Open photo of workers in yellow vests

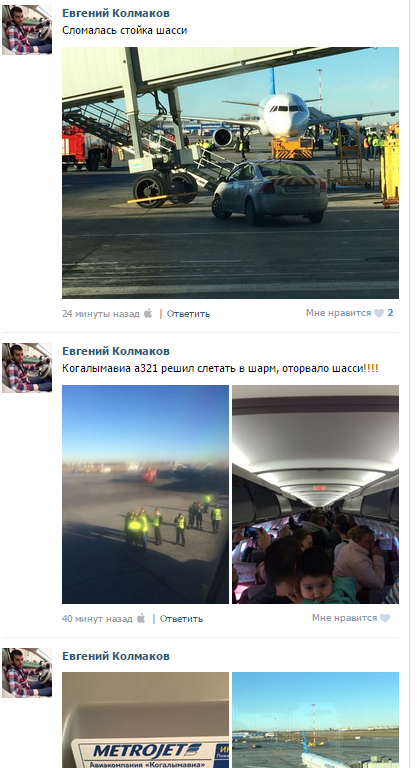[146, 494]
